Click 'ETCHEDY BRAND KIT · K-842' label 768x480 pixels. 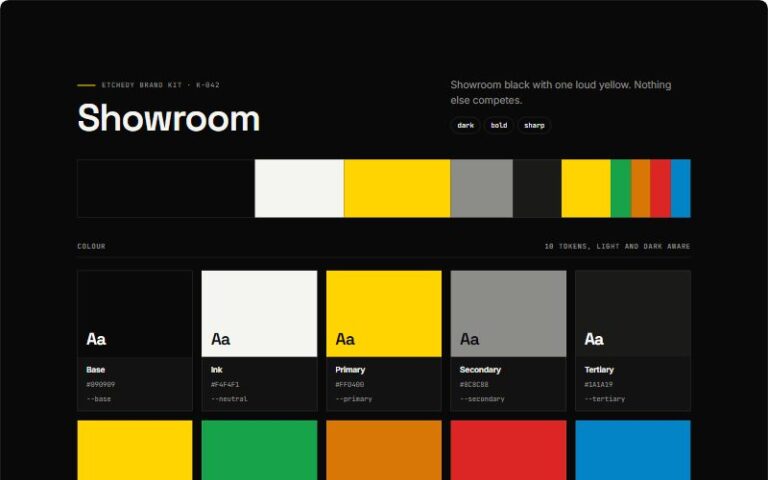click(x=160, y=85)
